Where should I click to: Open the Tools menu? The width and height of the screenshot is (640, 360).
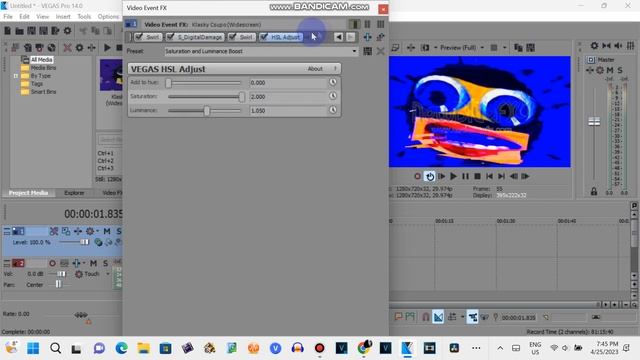tap(84, 17)
